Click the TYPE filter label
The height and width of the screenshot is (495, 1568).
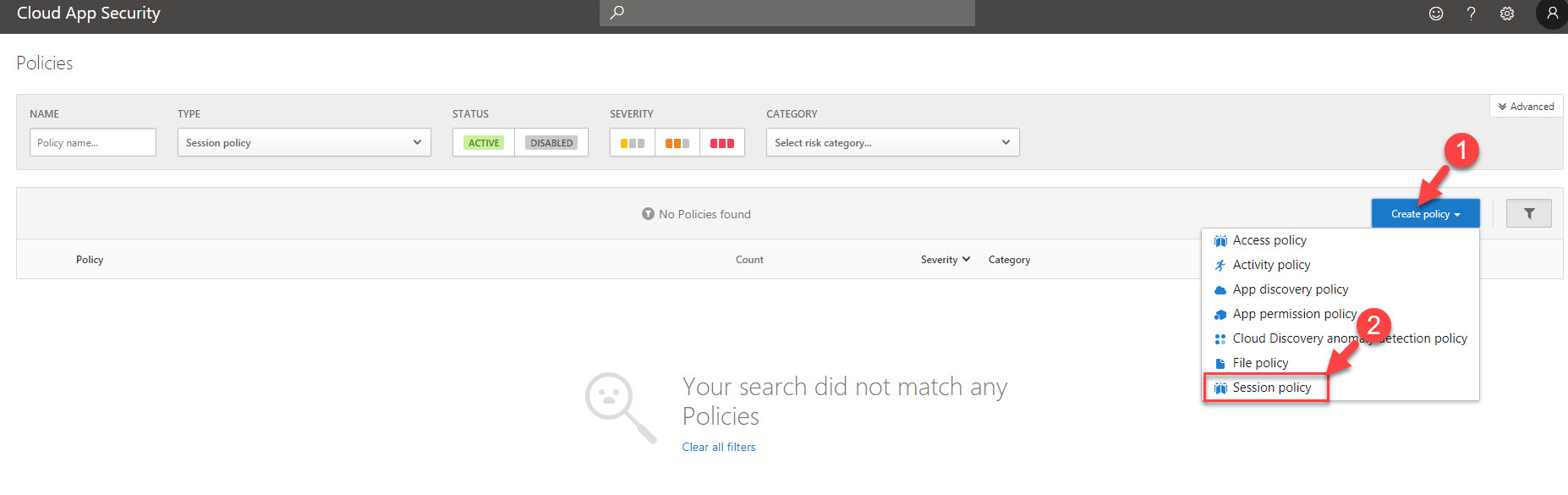189,114
